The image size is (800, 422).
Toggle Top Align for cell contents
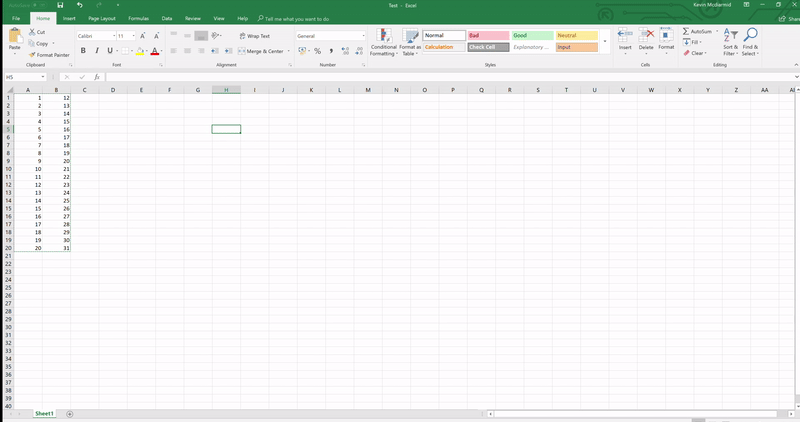pyautogui.click(x=173, y=35)
